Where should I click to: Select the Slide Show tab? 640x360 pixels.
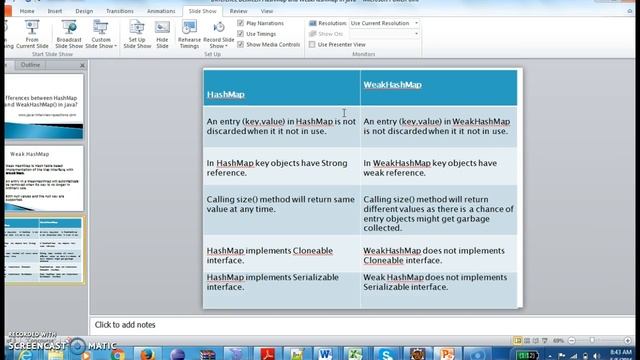point(202,11)
